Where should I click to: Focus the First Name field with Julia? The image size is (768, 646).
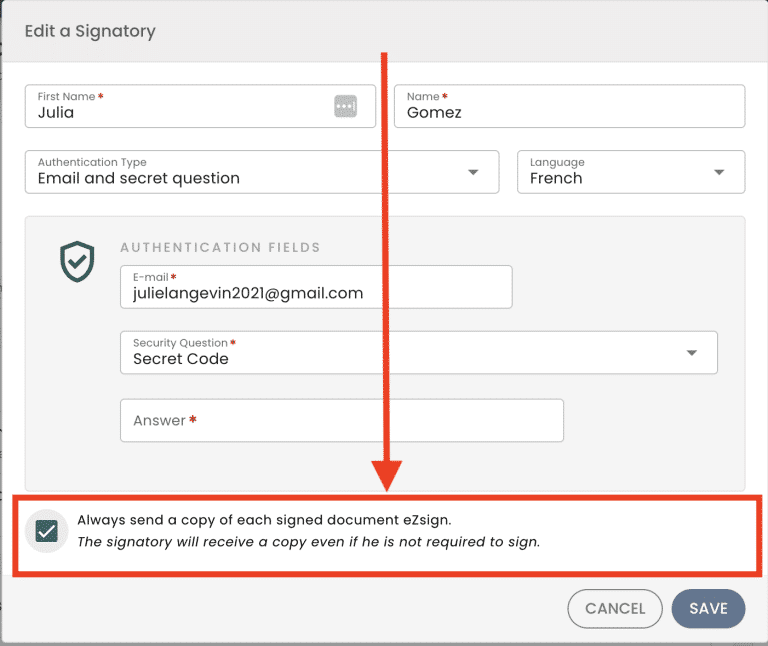(x=200, y=106)
